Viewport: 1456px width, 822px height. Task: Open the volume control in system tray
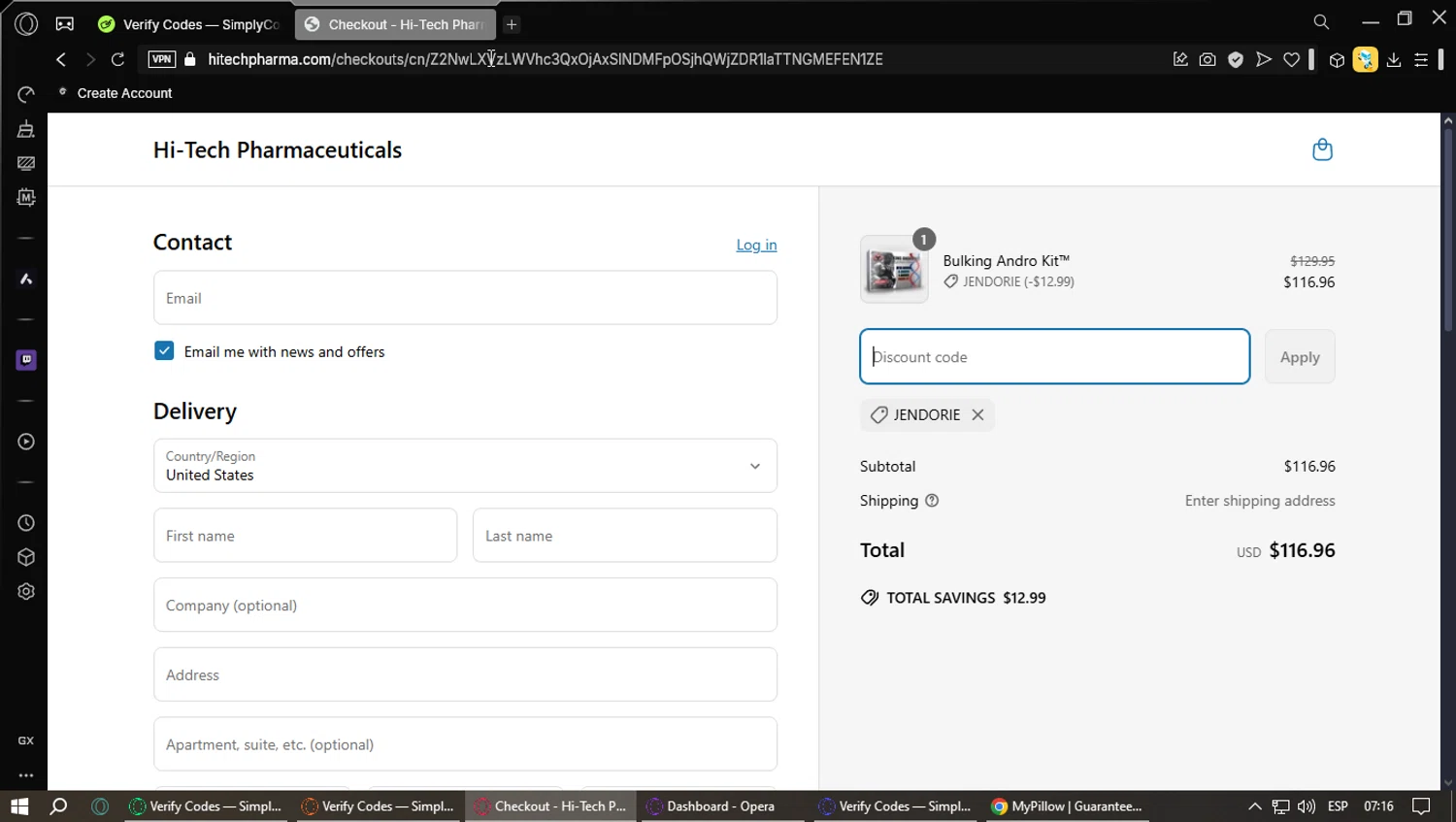(1307, 806)
